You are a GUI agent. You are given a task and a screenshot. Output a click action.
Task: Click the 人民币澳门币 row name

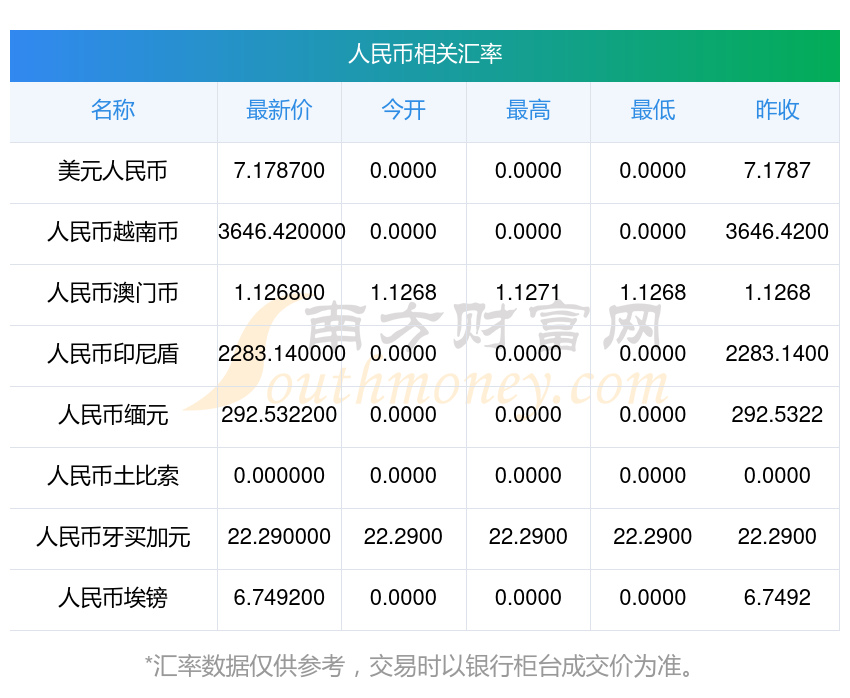click(113, 293)
